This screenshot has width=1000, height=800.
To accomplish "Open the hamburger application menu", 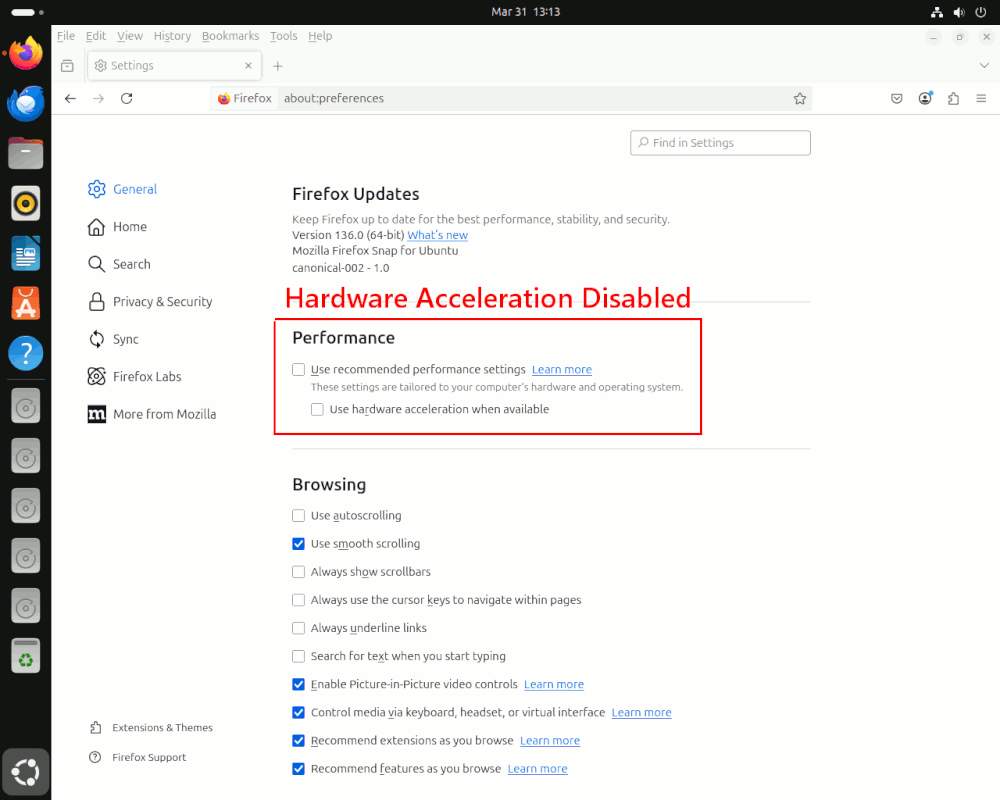I will point(982,98).
